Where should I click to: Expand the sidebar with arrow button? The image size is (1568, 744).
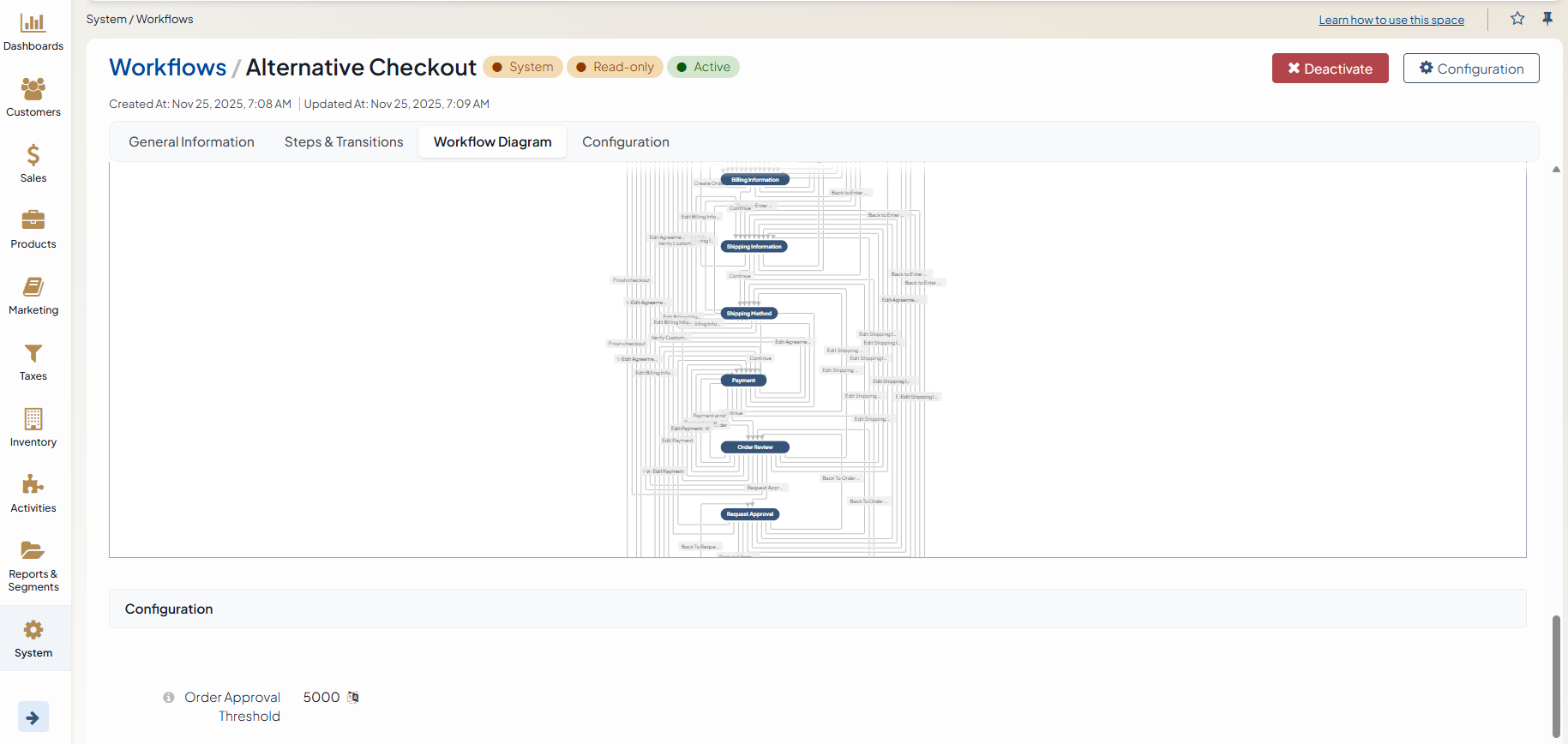tap(33, 717)
